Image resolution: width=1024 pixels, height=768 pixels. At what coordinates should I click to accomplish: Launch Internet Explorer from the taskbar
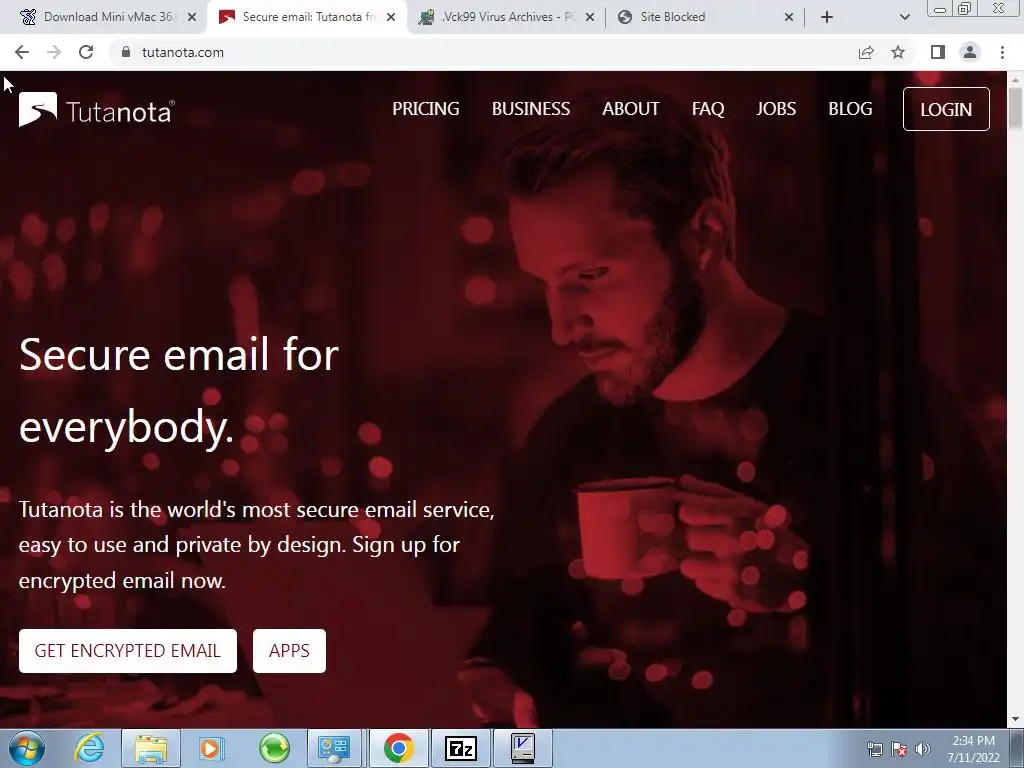[x=89, y=748]
